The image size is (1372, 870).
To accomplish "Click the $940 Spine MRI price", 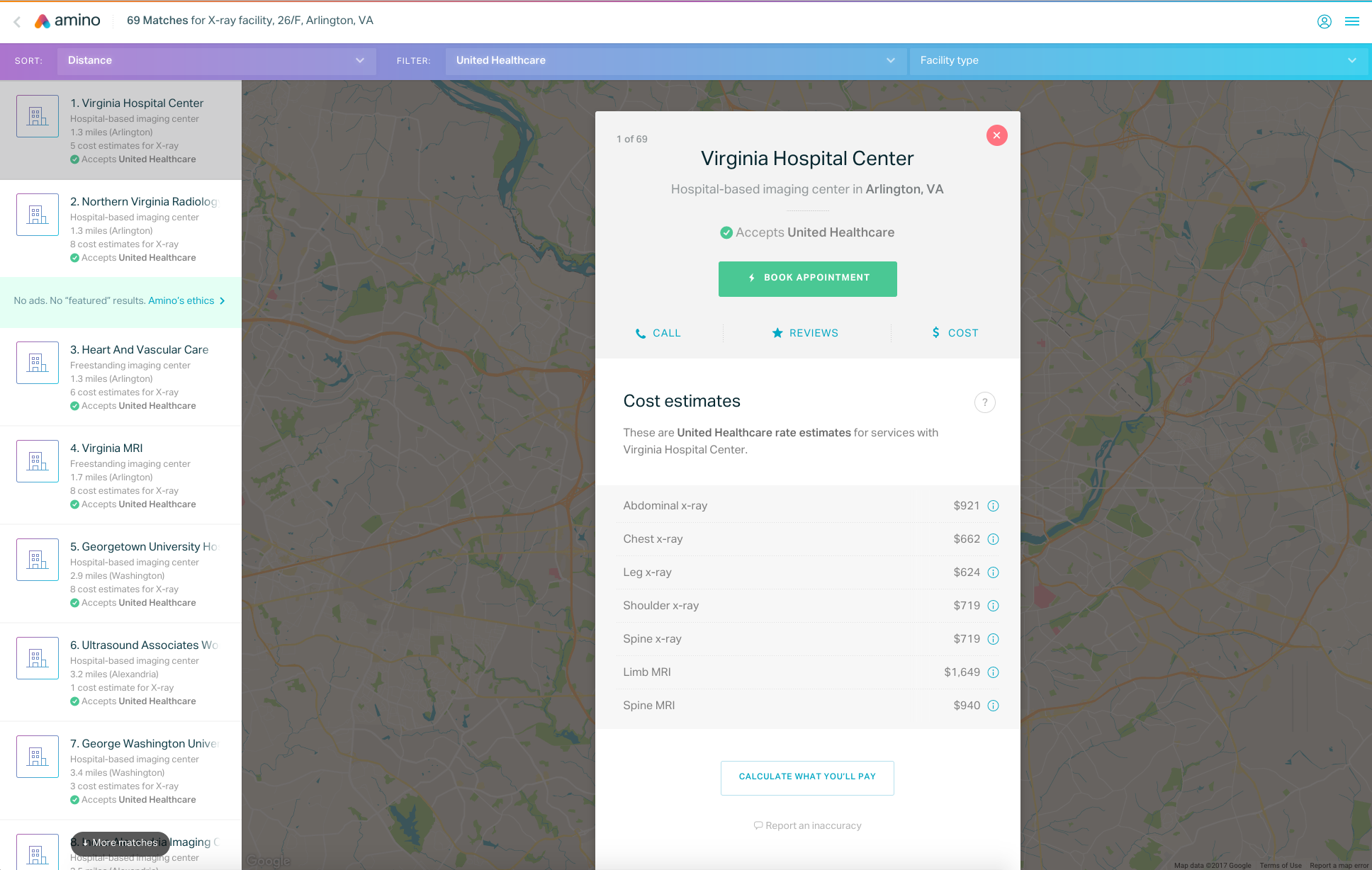I will coord(967,706).
